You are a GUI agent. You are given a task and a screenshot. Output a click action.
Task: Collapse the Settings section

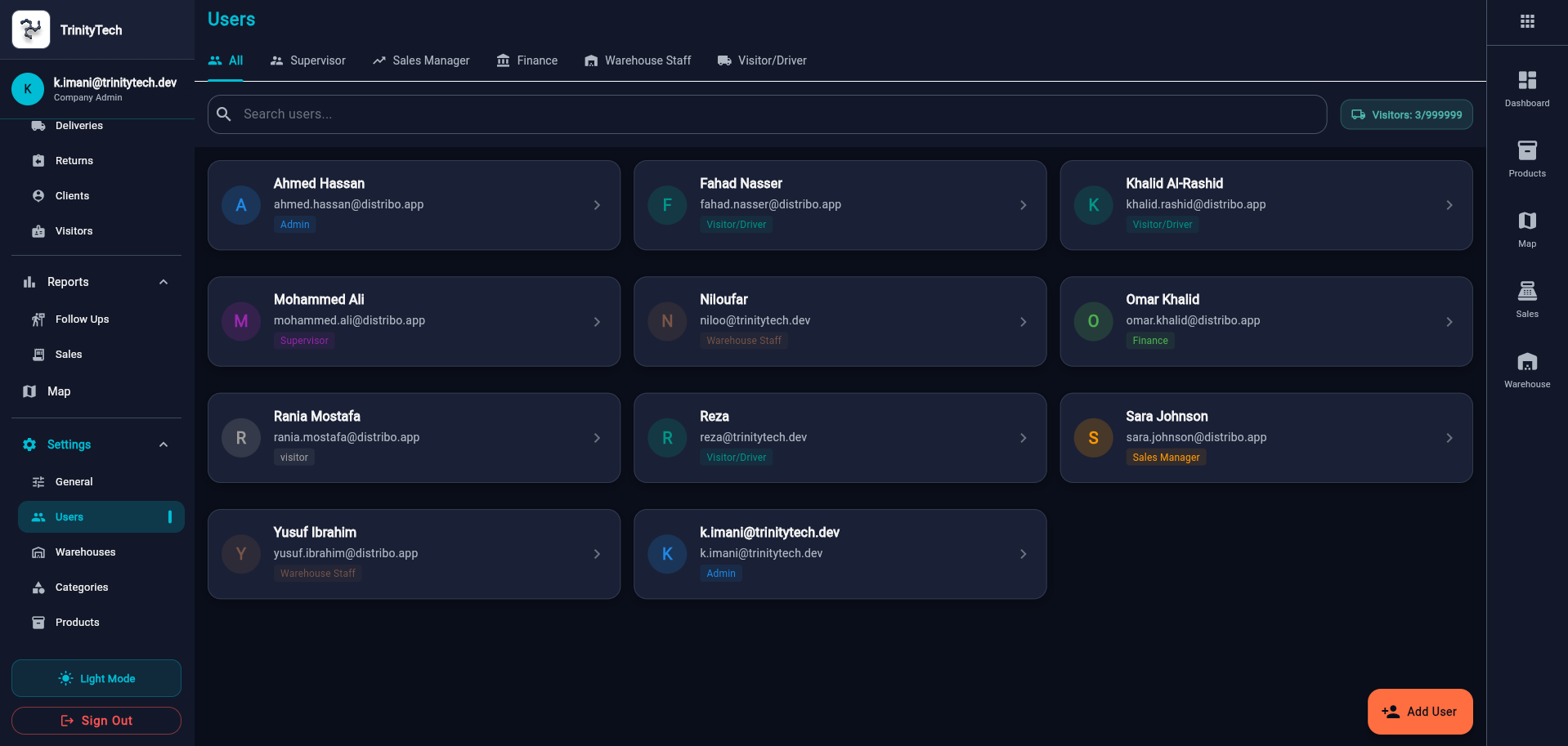pyautogui.click(x=164, y=444)
